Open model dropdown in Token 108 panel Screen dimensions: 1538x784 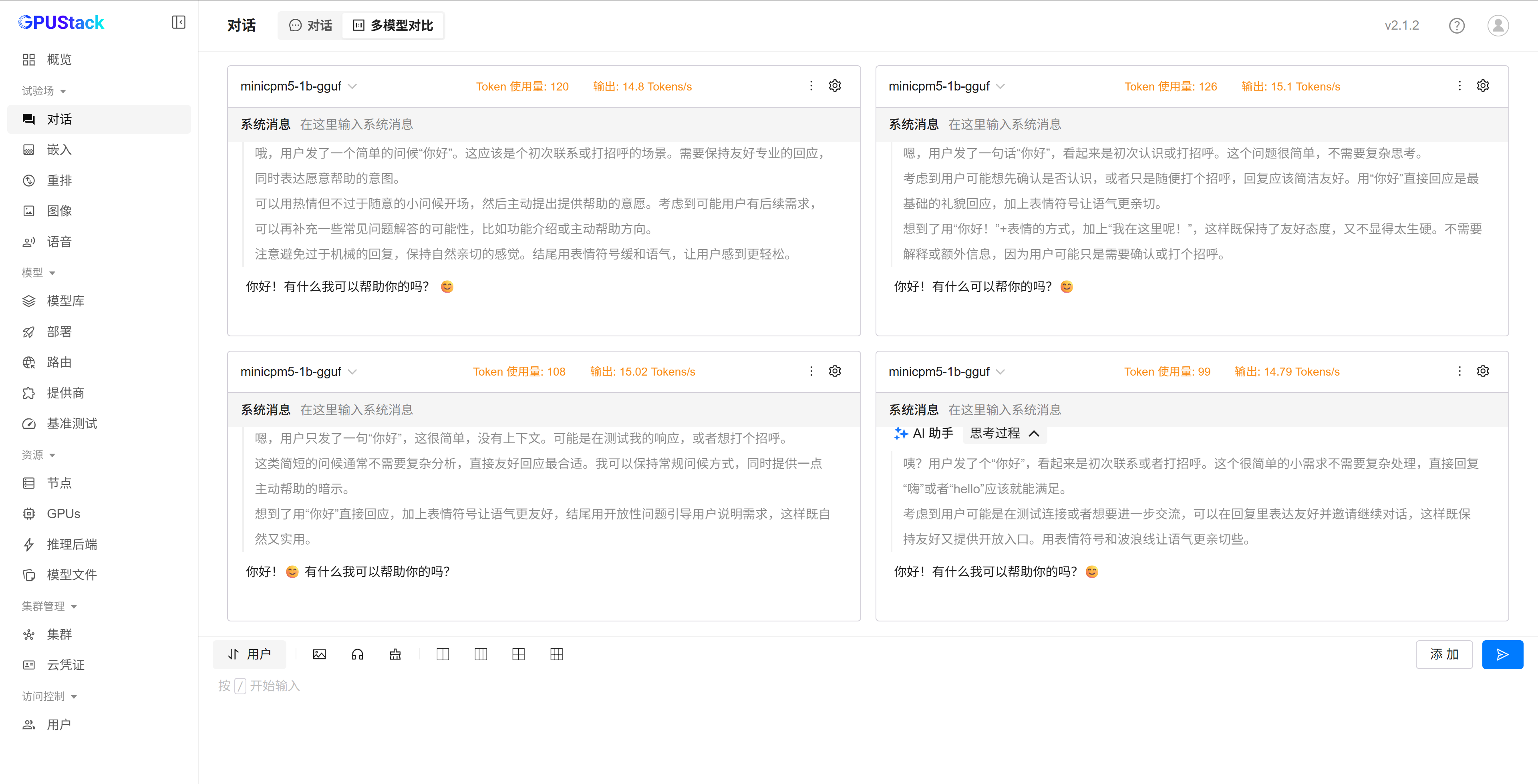[298, 372]
